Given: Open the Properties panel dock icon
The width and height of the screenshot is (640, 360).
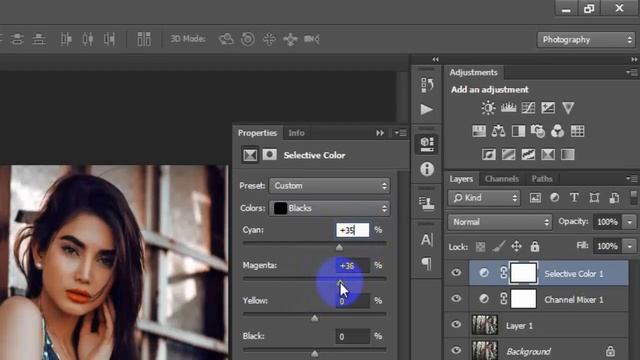Looking at the screenshot, I should point(427,144).
